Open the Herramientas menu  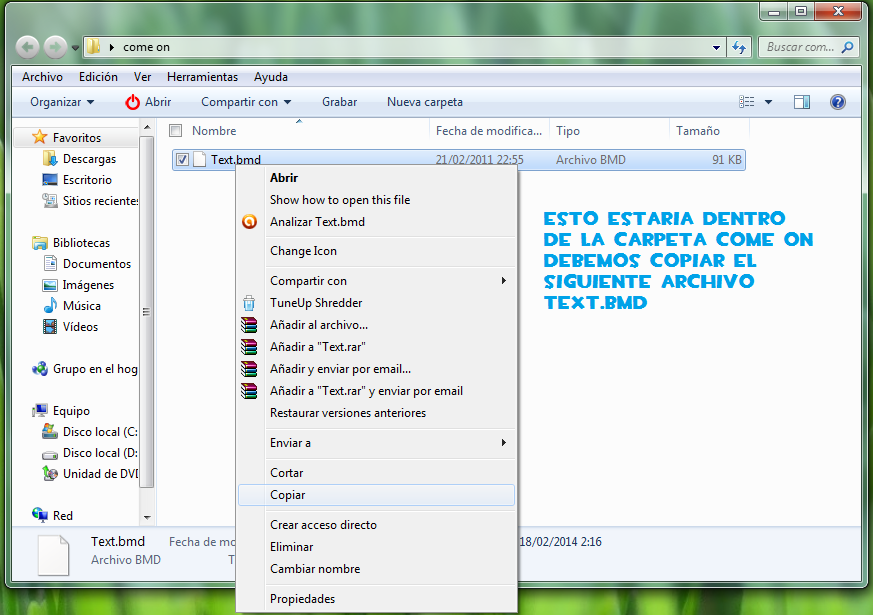[202, 77]
